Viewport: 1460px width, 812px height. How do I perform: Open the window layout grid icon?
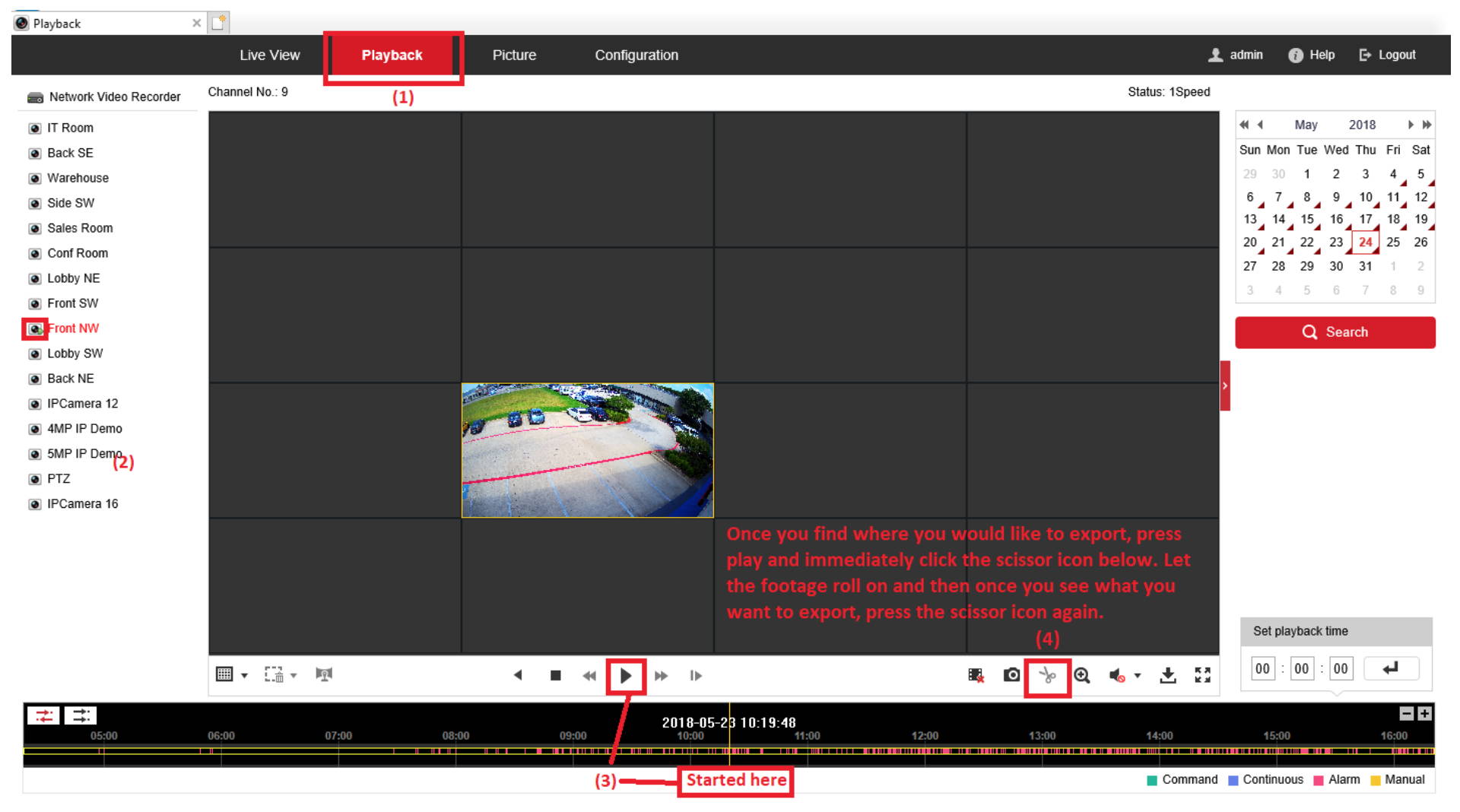tap(224, 674)
